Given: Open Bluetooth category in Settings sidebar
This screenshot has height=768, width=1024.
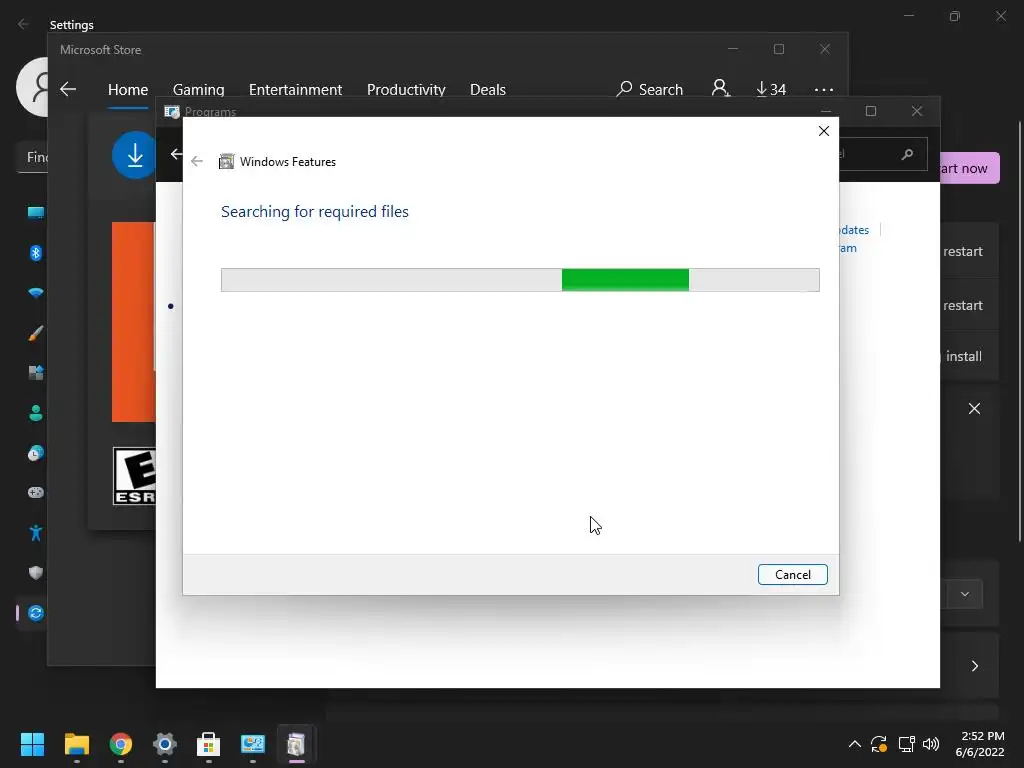Looking at the screenshot, I should tap(36, 253).
